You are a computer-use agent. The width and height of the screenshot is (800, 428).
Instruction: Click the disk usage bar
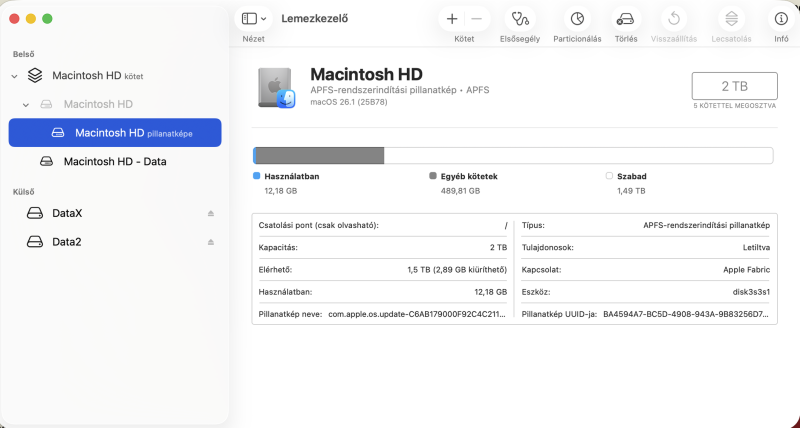513,156
